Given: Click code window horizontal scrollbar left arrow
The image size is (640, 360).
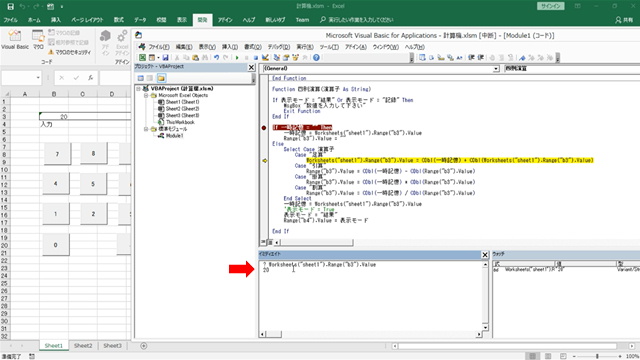Looking at the screenshot, I should tap(277, 242).
